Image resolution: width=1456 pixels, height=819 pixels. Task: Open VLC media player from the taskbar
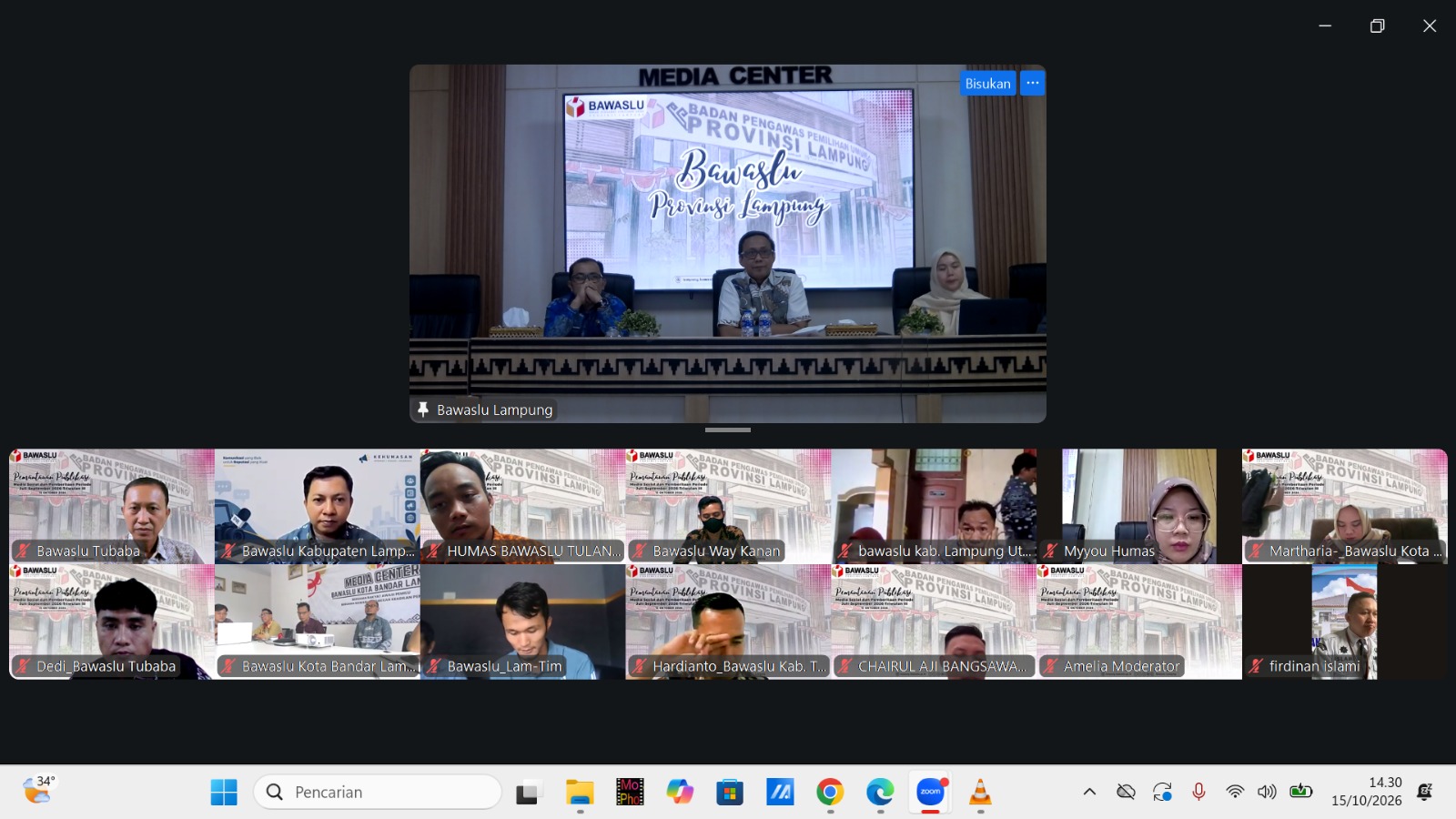coord(980,792)
